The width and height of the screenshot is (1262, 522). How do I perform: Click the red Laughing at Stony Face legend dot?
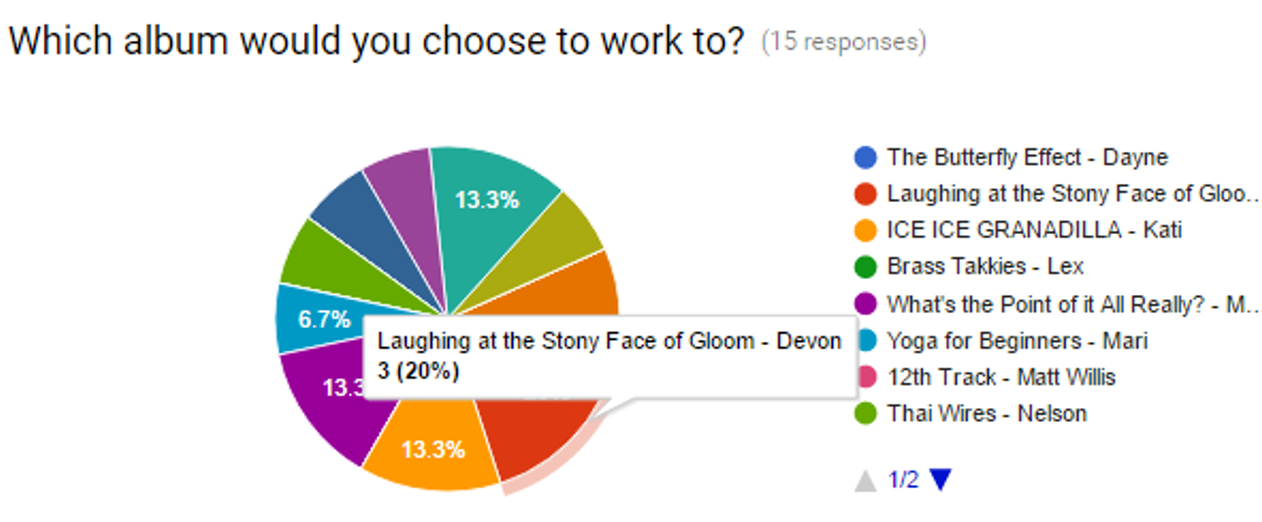(x=865, y=194)
